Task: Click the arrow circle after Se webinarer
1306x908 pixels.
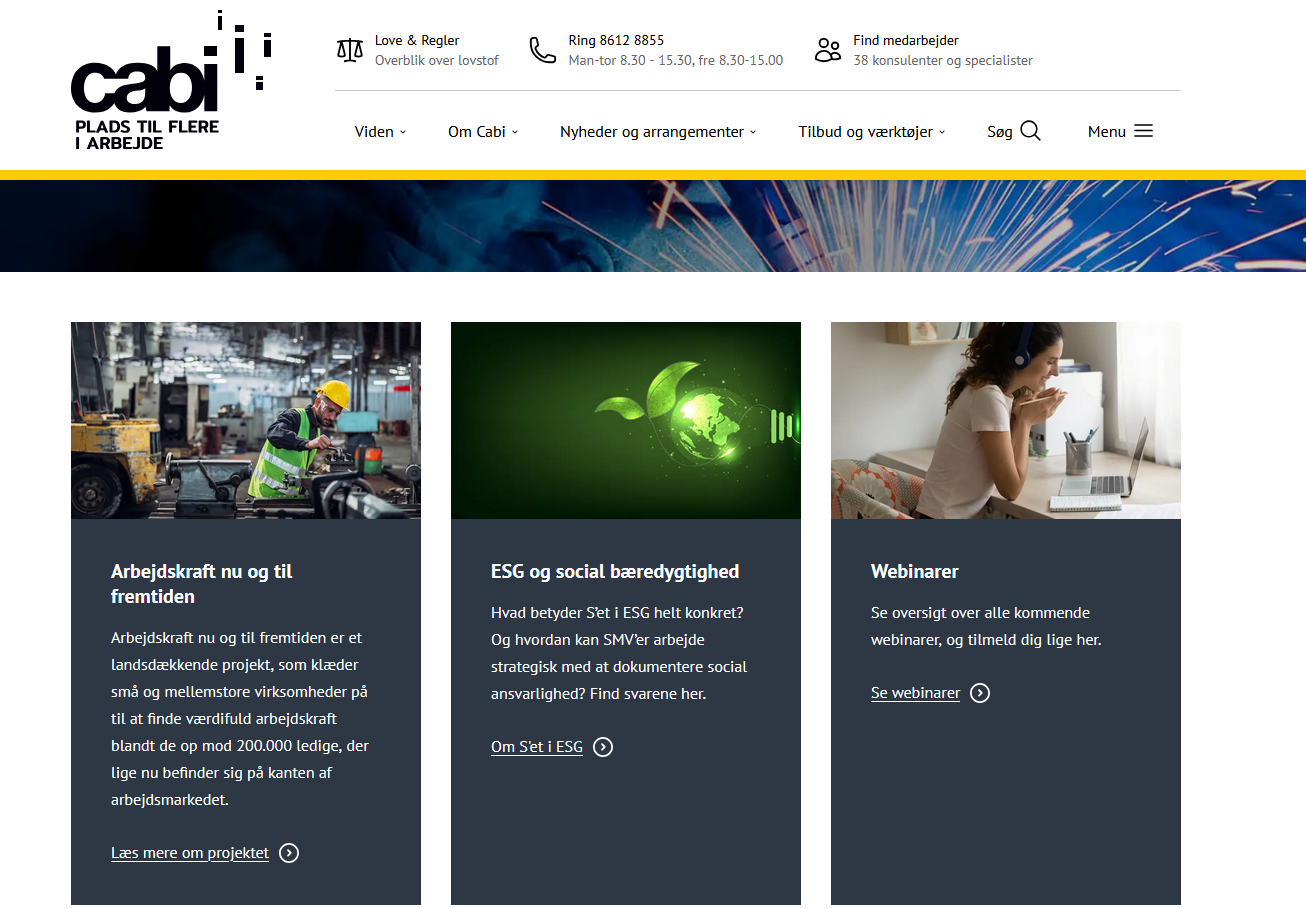Action: pos(980,693)
